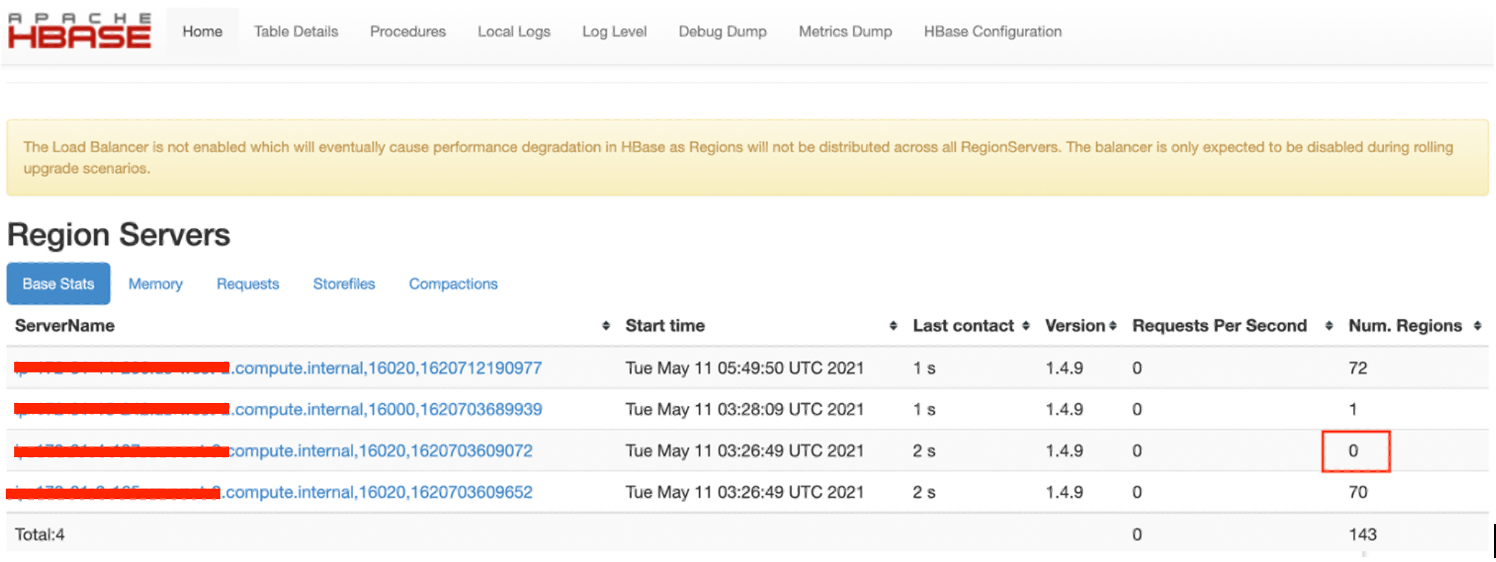Viewport: 1496px width, 562px height.
Task: Switch to the Compactions tab
Action: tap(453, 284)
